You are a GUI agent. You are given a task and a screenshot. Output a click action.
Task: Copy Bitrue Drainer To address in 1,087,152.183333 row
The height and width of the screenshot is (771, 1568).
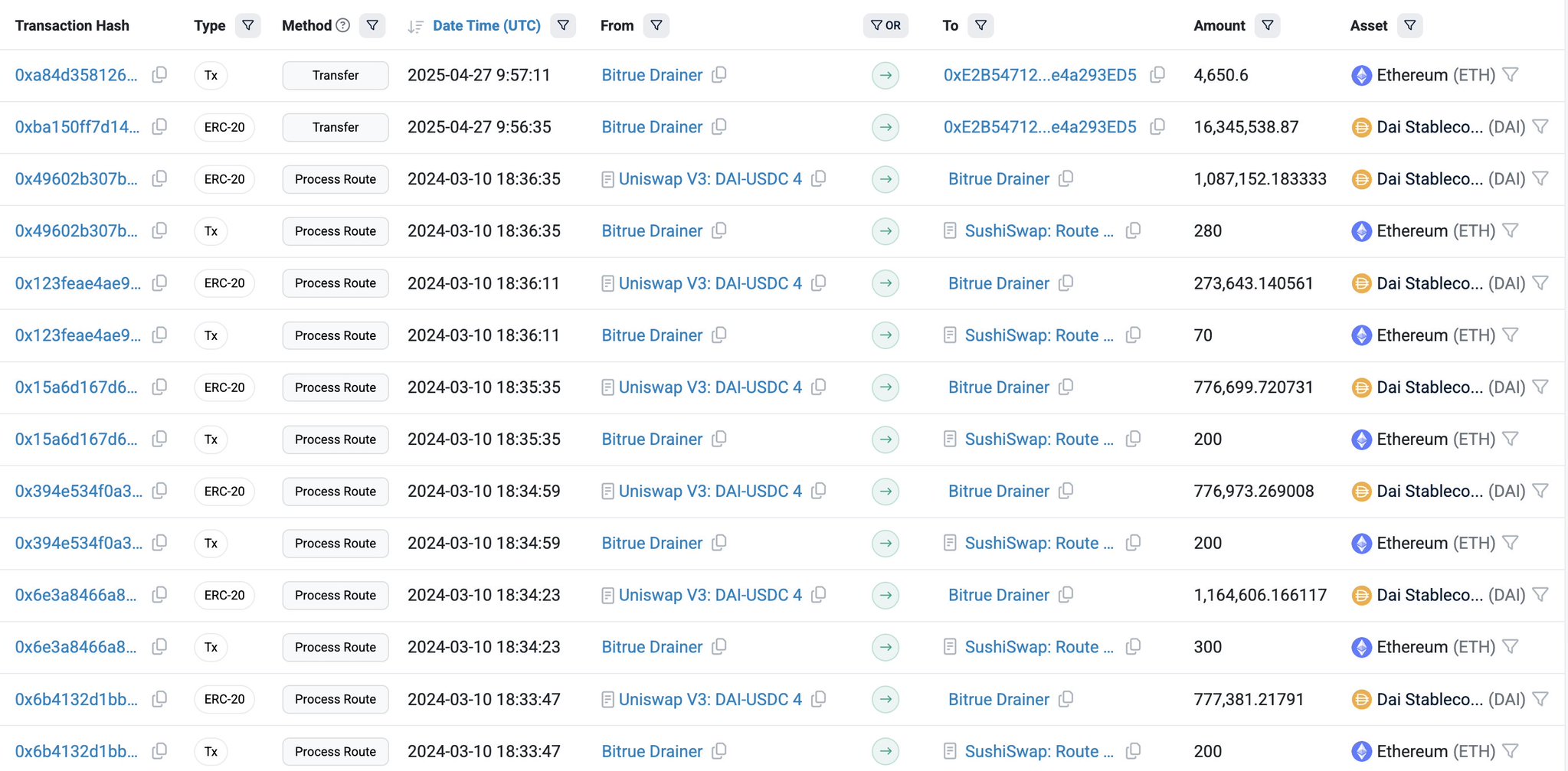point(1066,179)
